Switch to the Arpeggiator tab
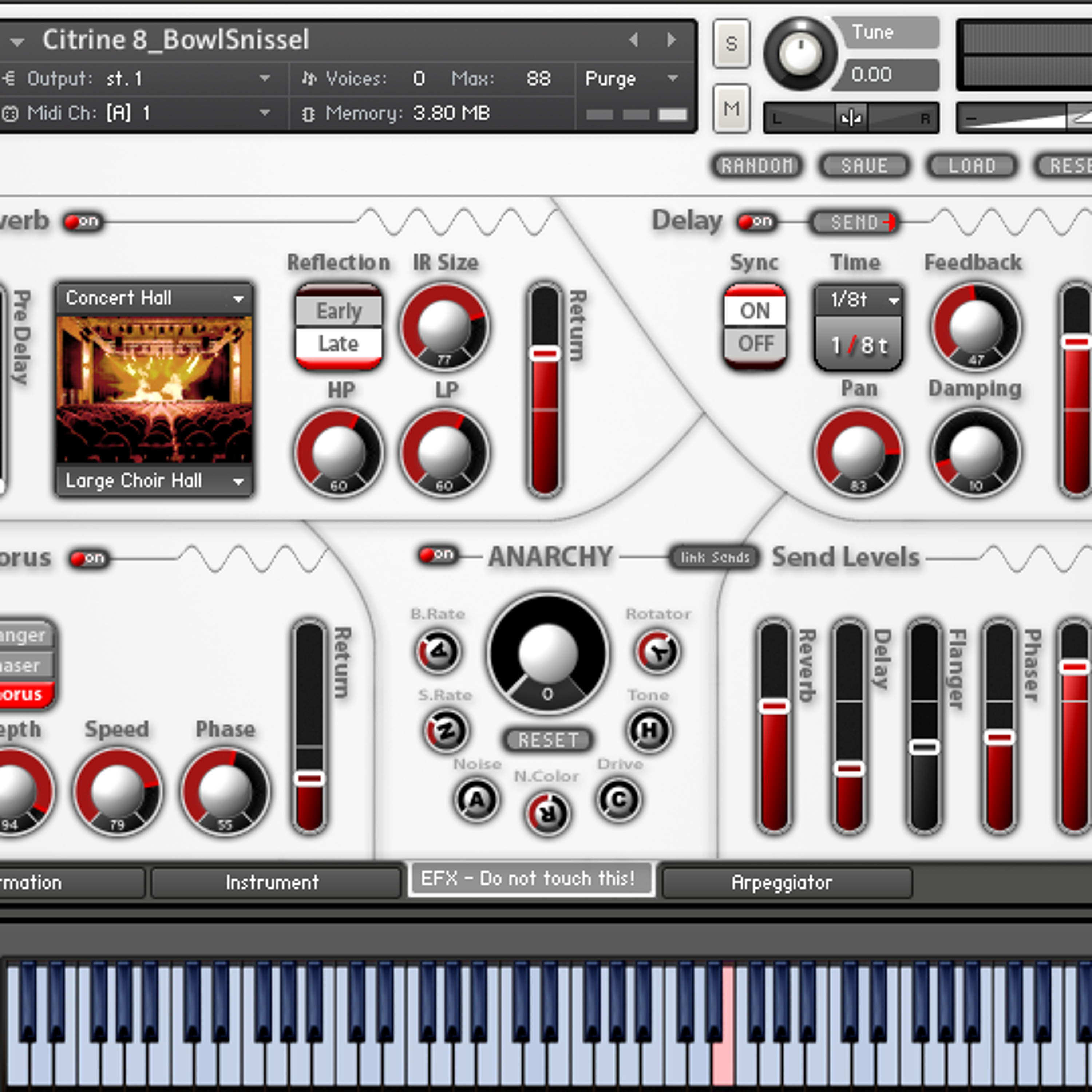Viewport: 1092px width, 1092px height. coord(787,882)
